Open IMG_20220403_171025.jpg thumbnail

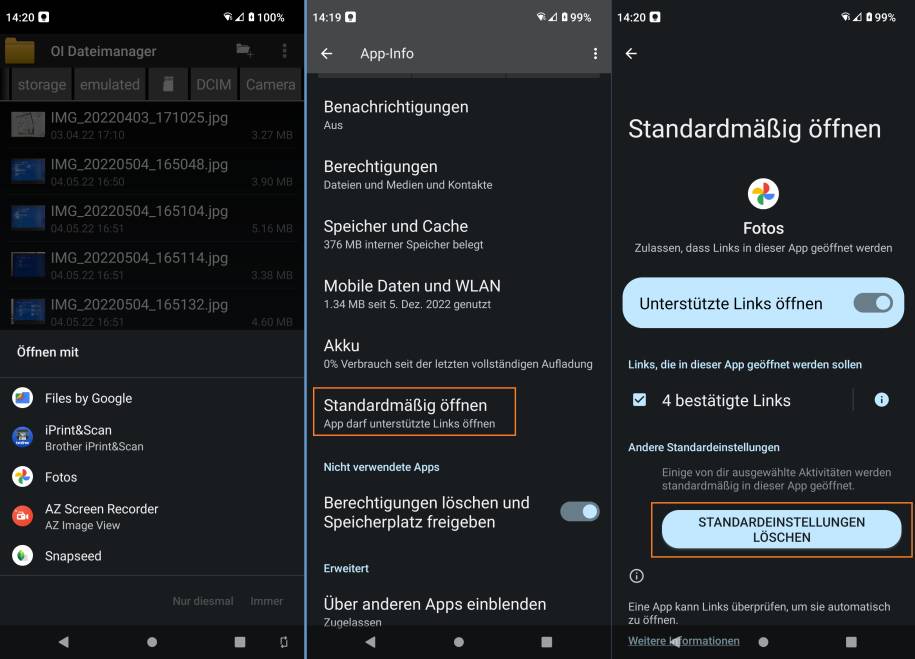tap(27, 124)
